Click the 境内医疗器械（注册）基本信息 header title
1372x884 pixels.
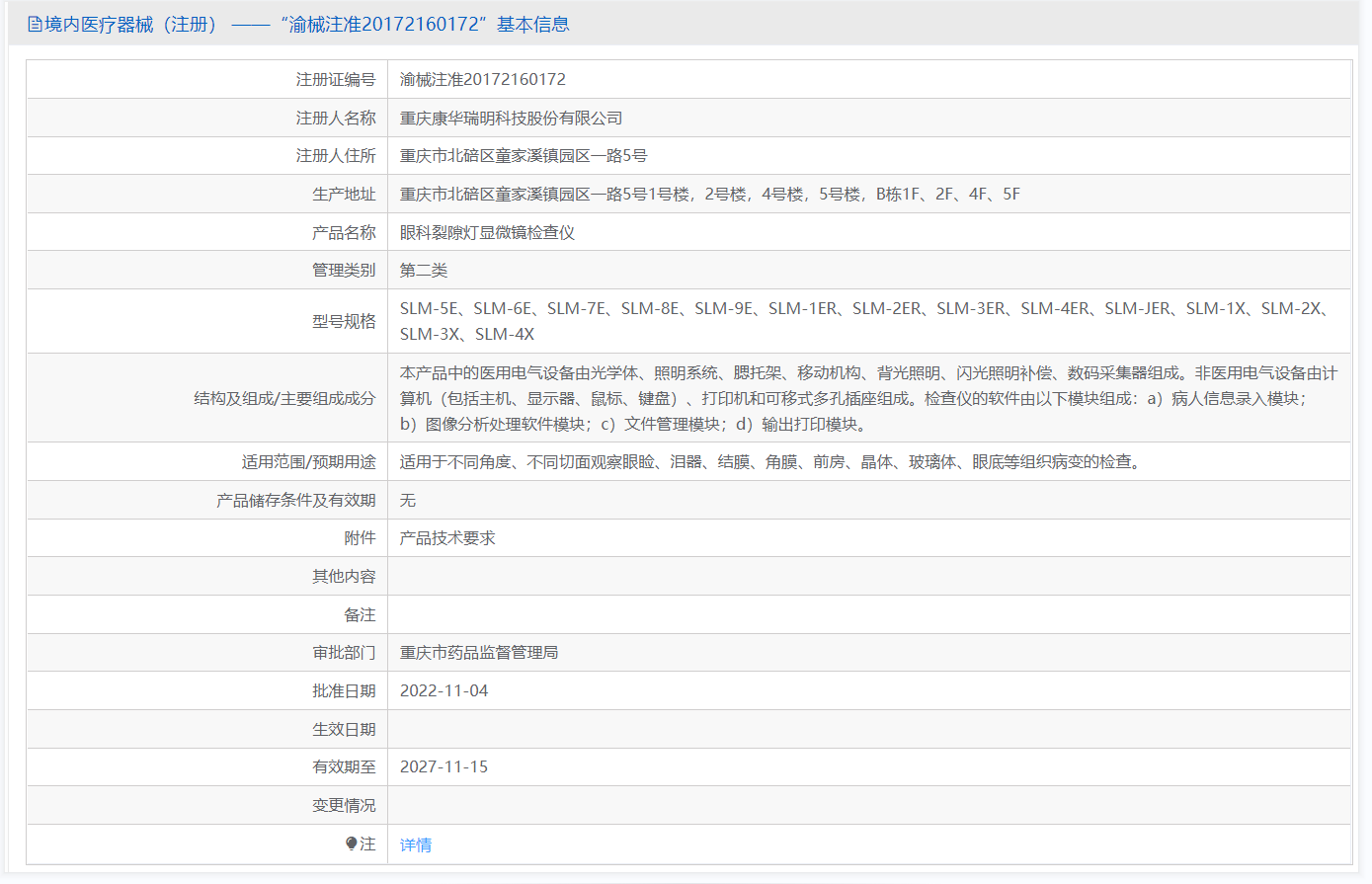pos(298,25)
